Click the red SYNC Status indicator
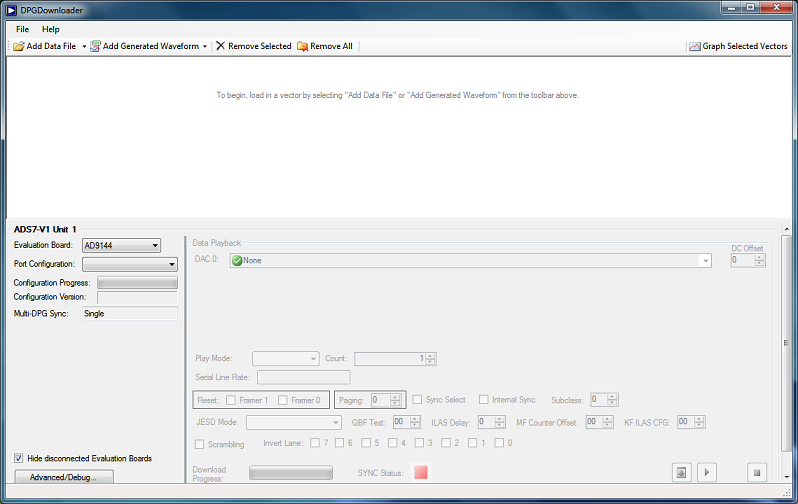 [421, 472]
